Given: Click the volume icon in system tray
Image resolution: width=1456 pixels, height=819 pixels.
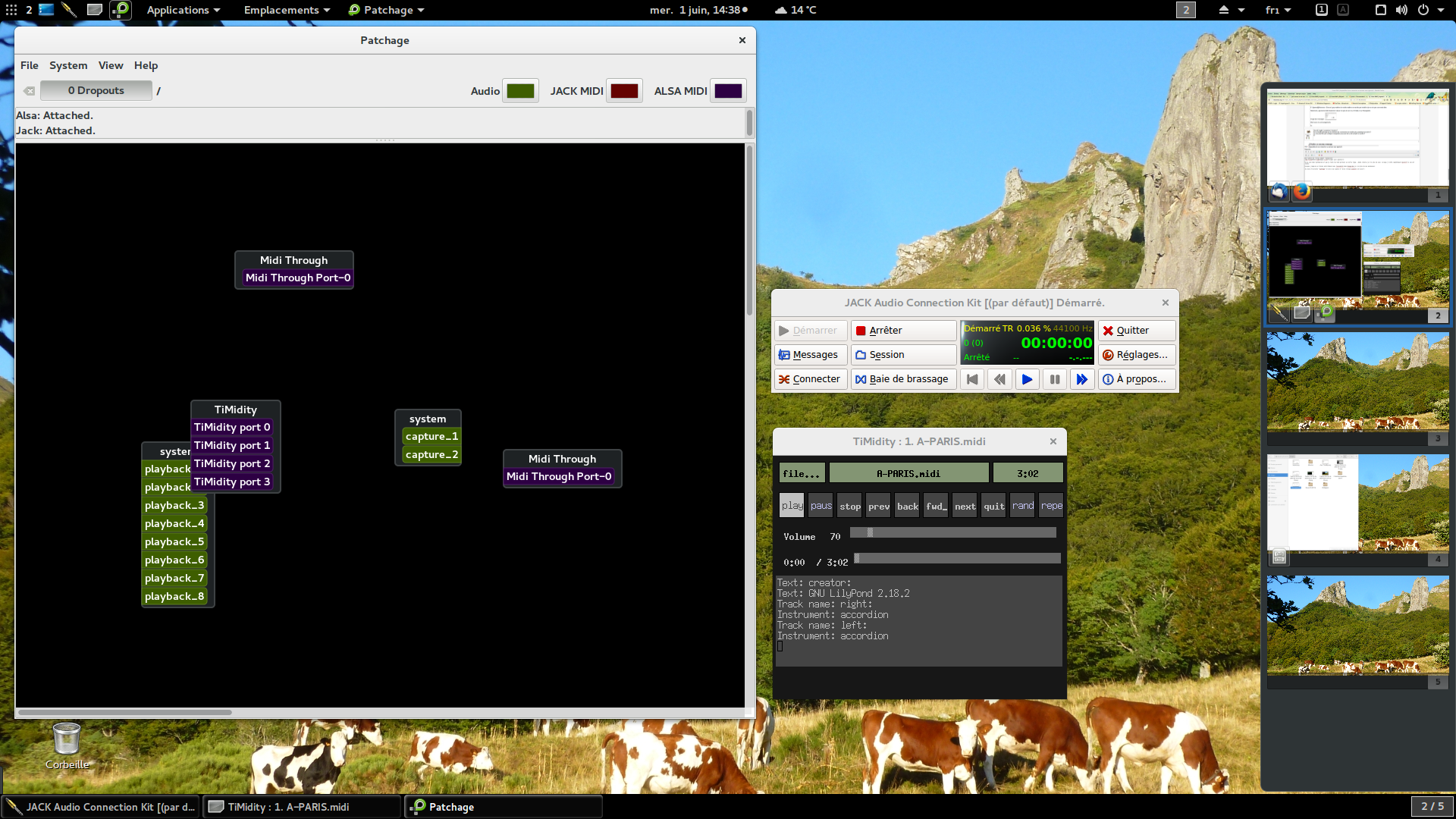Looking at the screenshot, I should pos(1401,10).
